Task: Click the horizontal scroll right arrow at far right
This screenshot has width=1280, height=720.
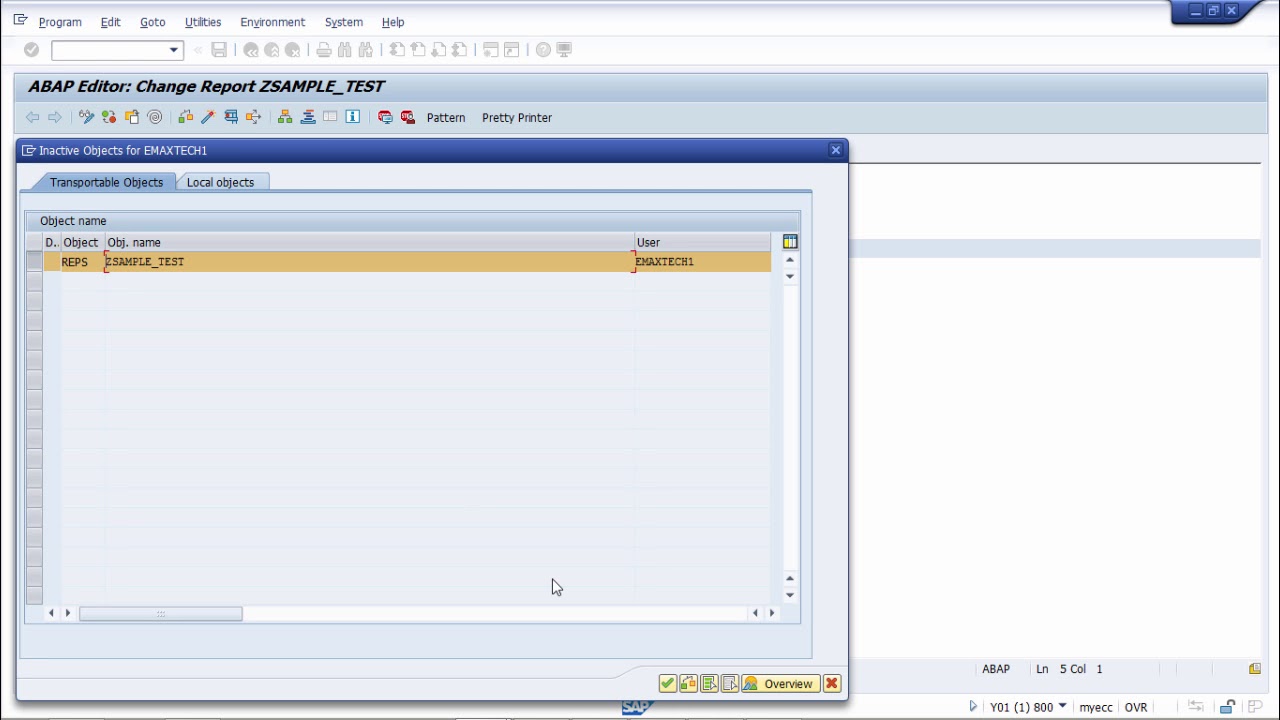Action: point(771,613)
